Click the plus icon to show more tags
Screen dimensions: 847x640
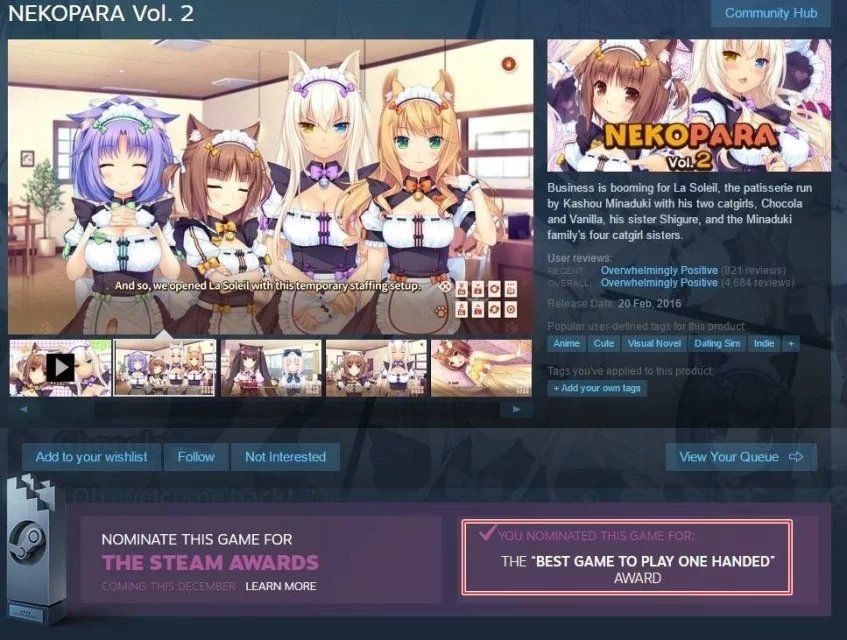791,343
